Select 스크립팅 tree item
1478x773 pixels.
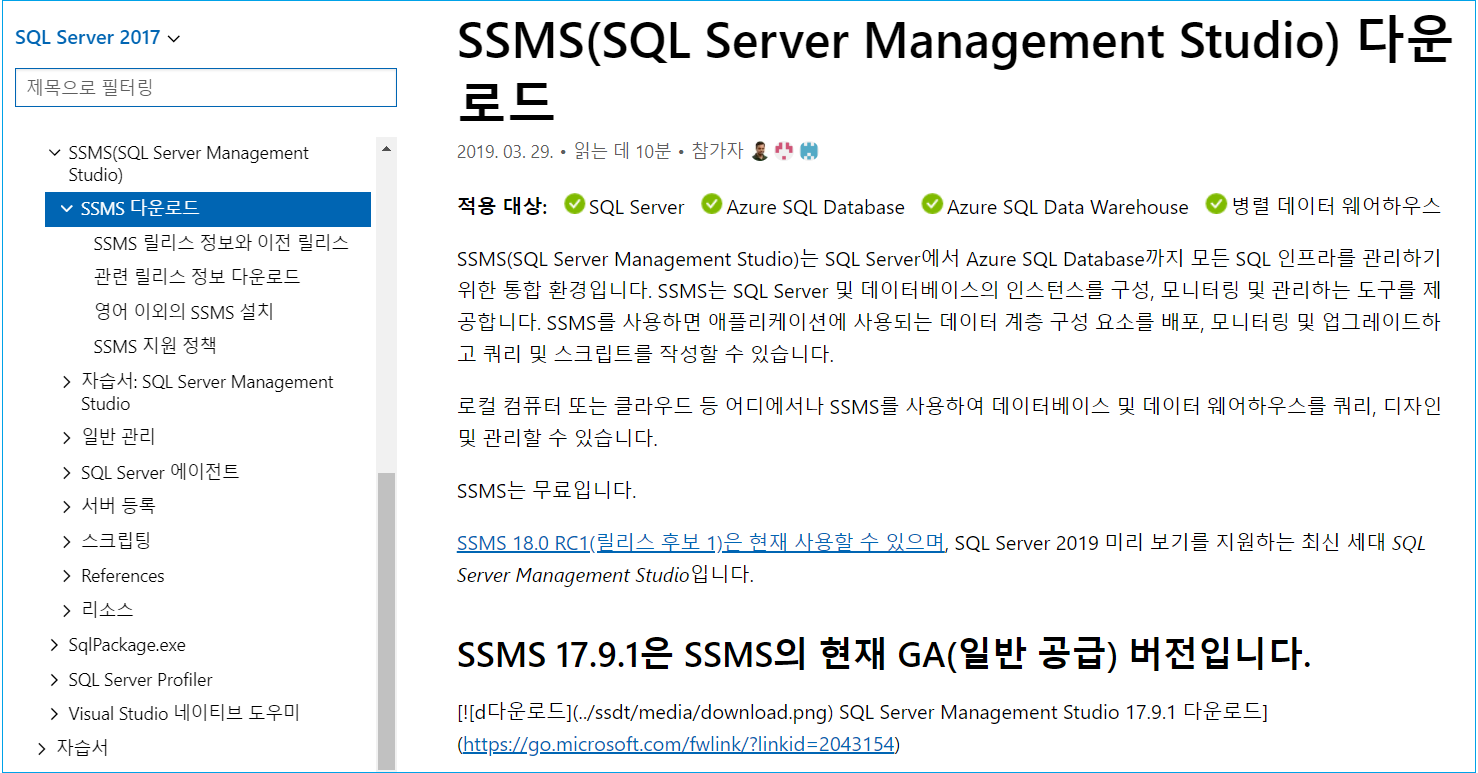(116, 541)
